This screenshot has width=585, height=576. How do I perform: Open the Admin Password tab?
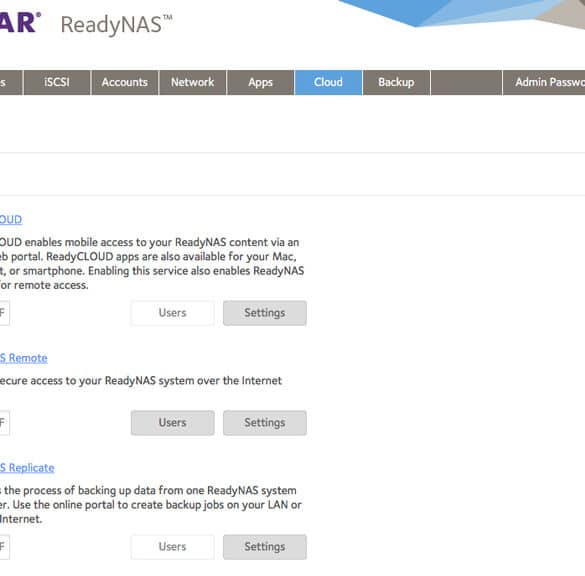(x=544, y=82)
